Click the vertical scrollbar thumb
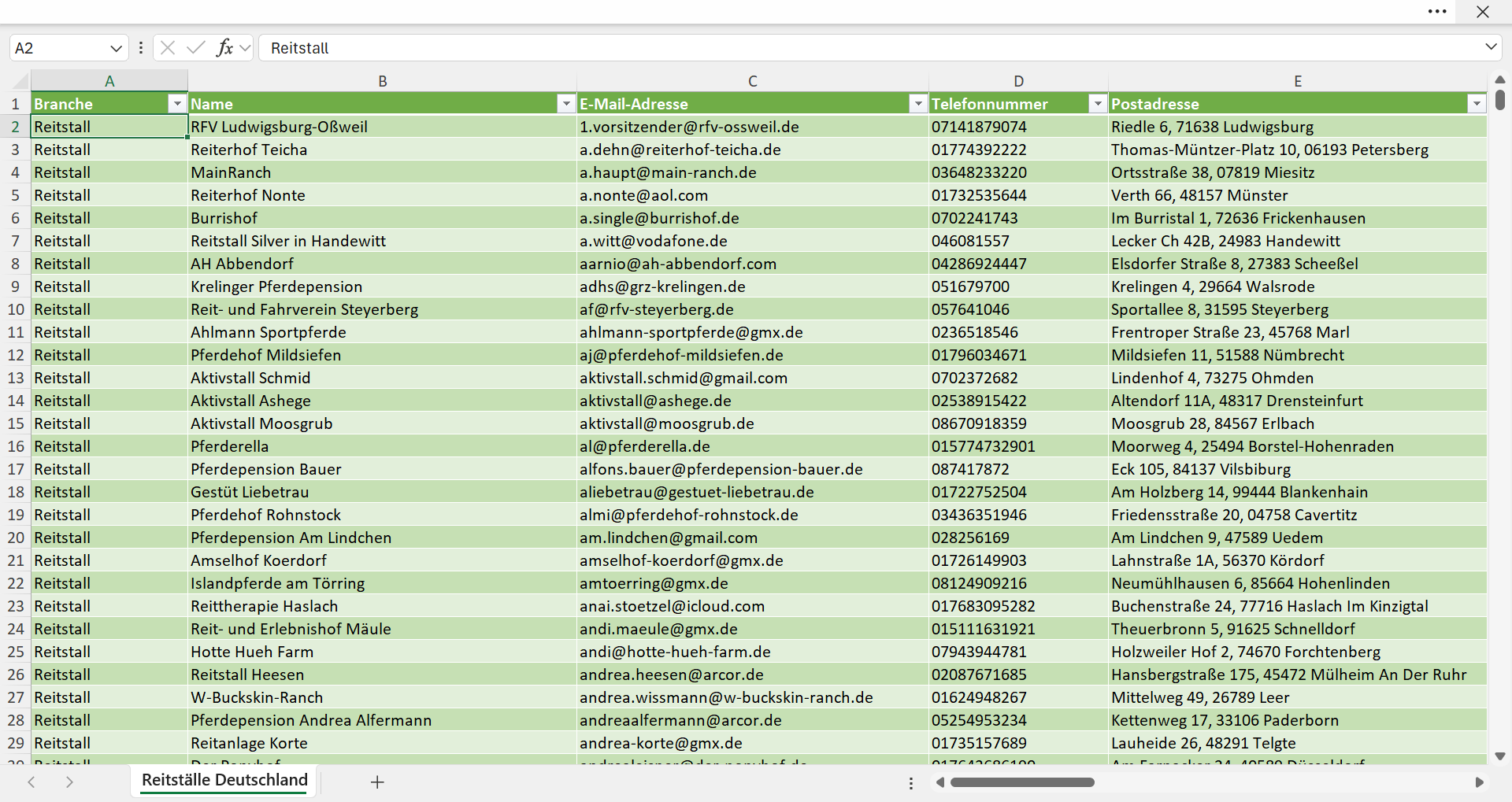1512x802 pixels. 1500,100
